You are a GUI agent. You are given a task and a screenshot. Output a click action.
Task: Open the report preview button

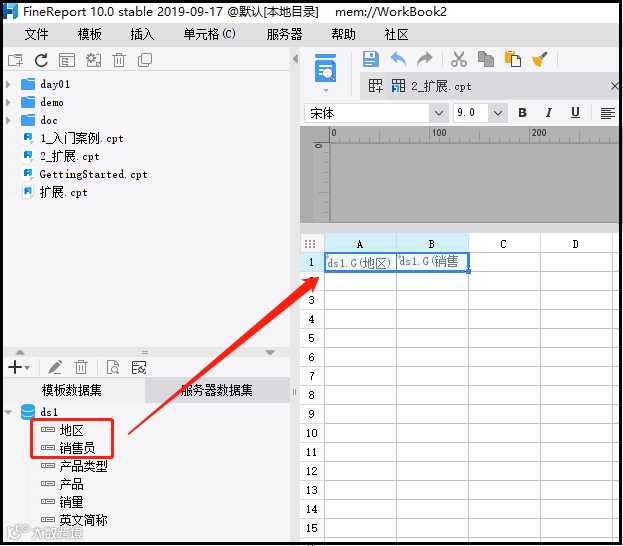pos(325,68)
